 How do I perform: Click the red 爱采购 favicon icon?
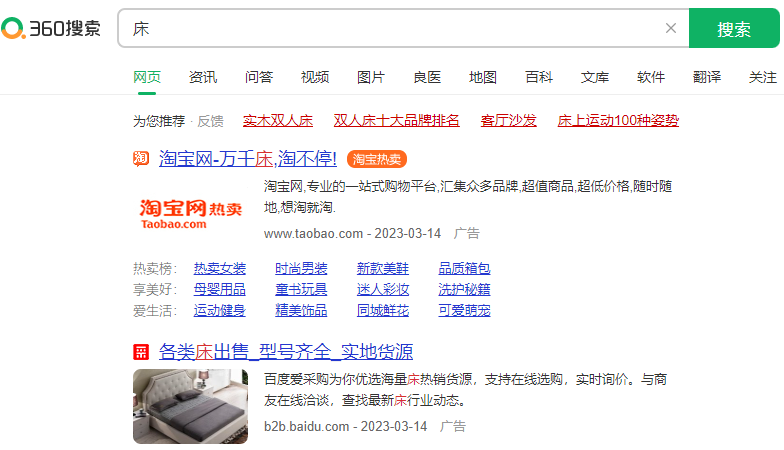point(141,352)
